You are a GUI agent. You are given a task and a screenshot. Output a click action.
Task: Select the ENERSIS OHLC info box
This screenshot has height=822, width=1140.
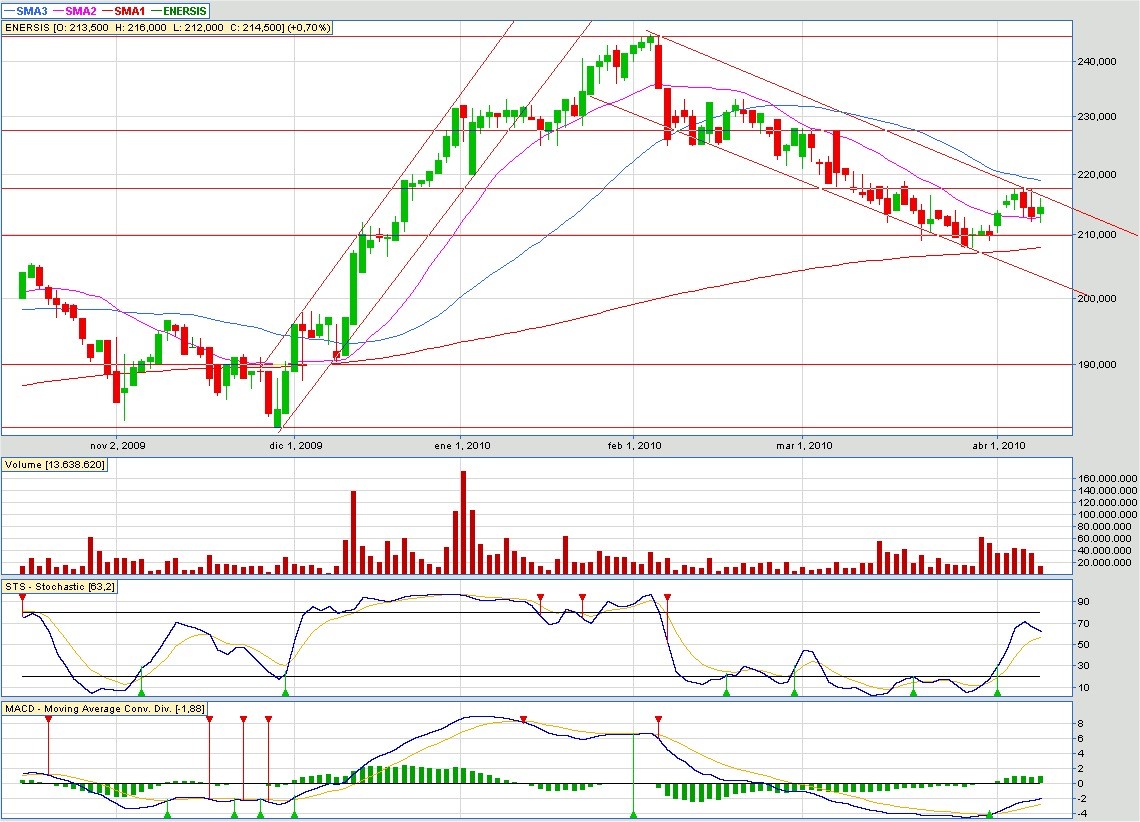click(168, 28)
